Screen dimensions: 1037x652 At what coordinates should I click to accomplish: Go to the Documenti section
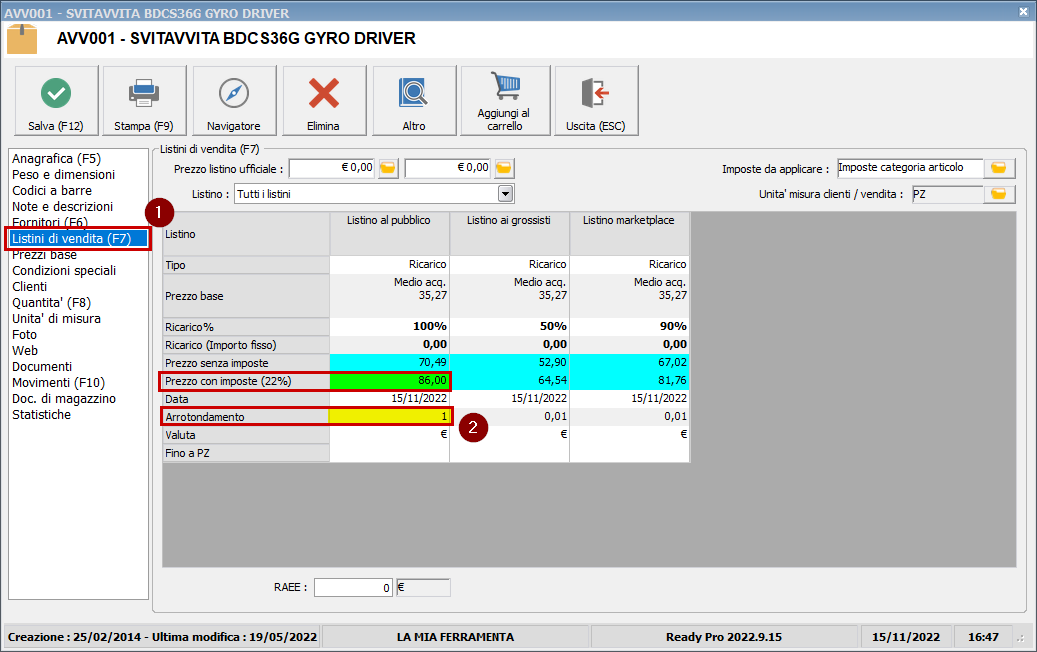click(42, 366)
